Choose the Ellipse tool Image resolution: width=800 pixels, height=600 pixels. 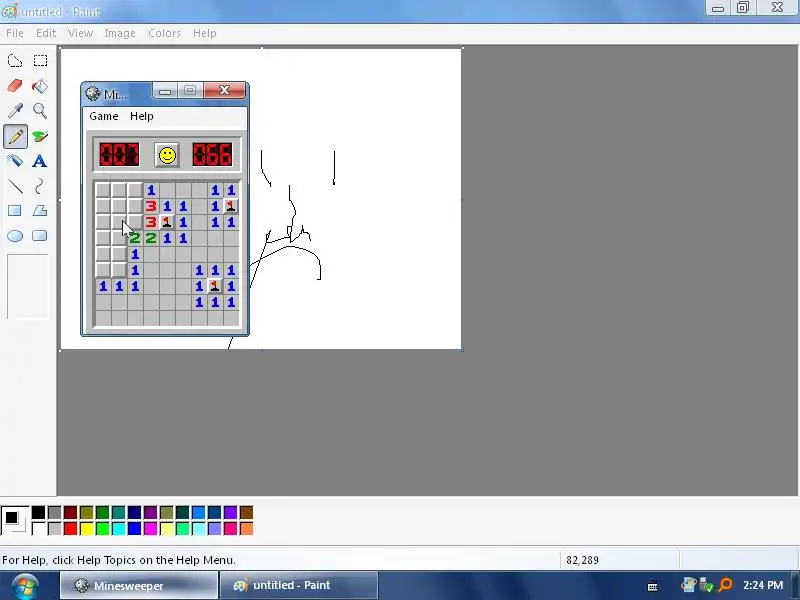(x=15, y=236)
